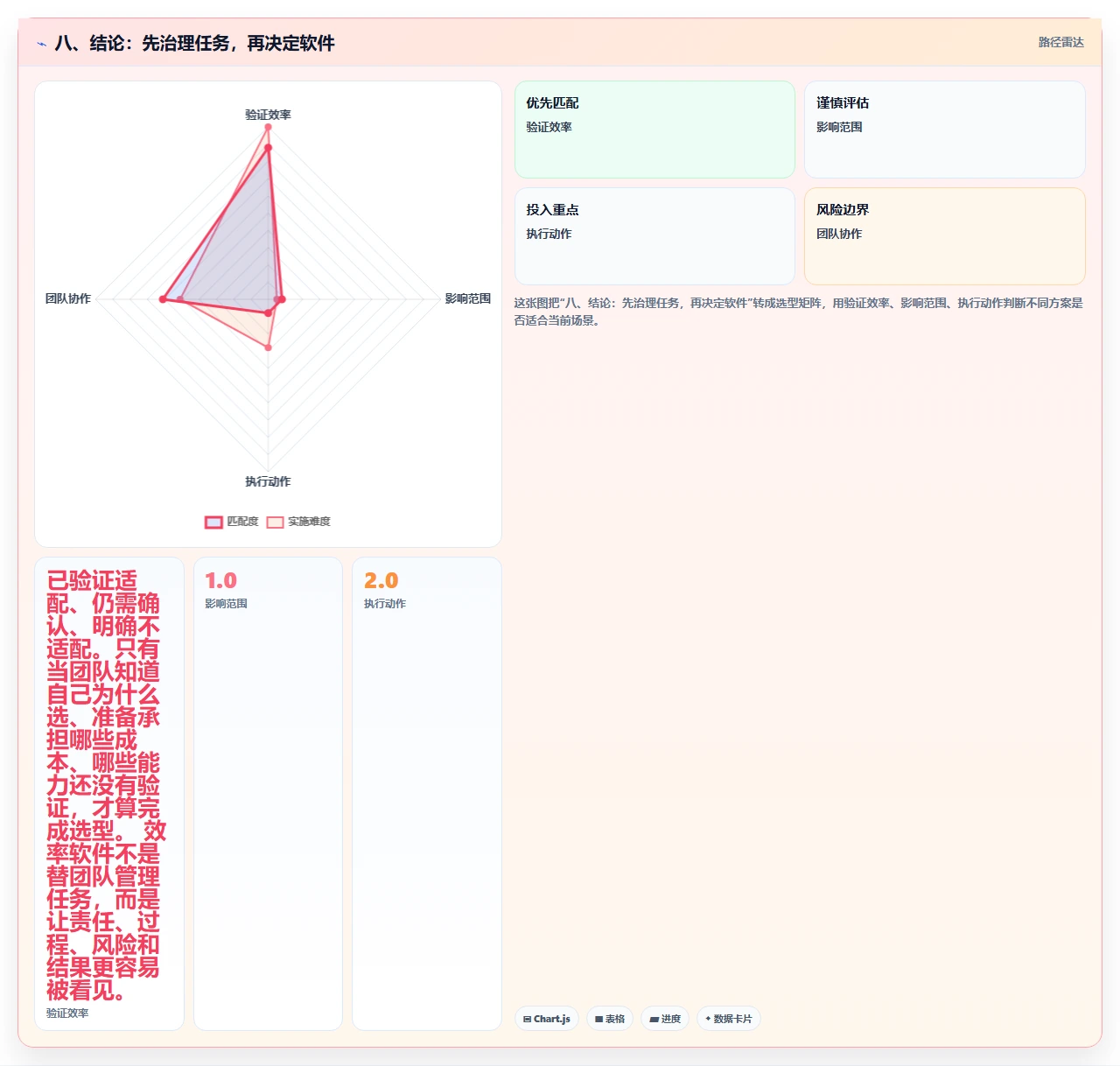
Task: Click the 执行动作 subtitle in 投入重点 card
Action: click(549, 234)
